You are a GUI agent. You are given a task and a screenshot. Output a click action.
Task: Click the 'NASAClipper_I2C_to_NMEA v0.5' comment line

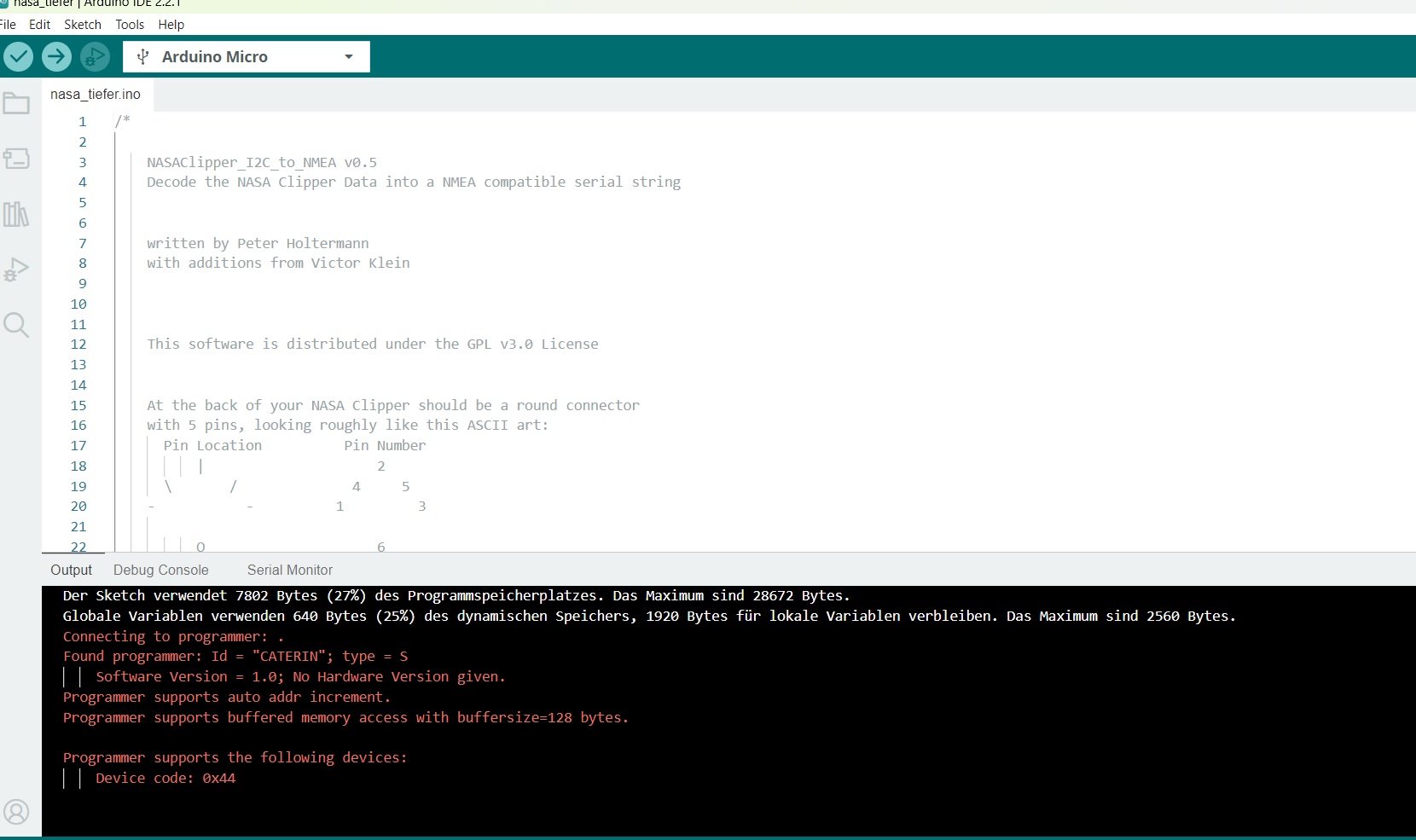coord(262,163)
